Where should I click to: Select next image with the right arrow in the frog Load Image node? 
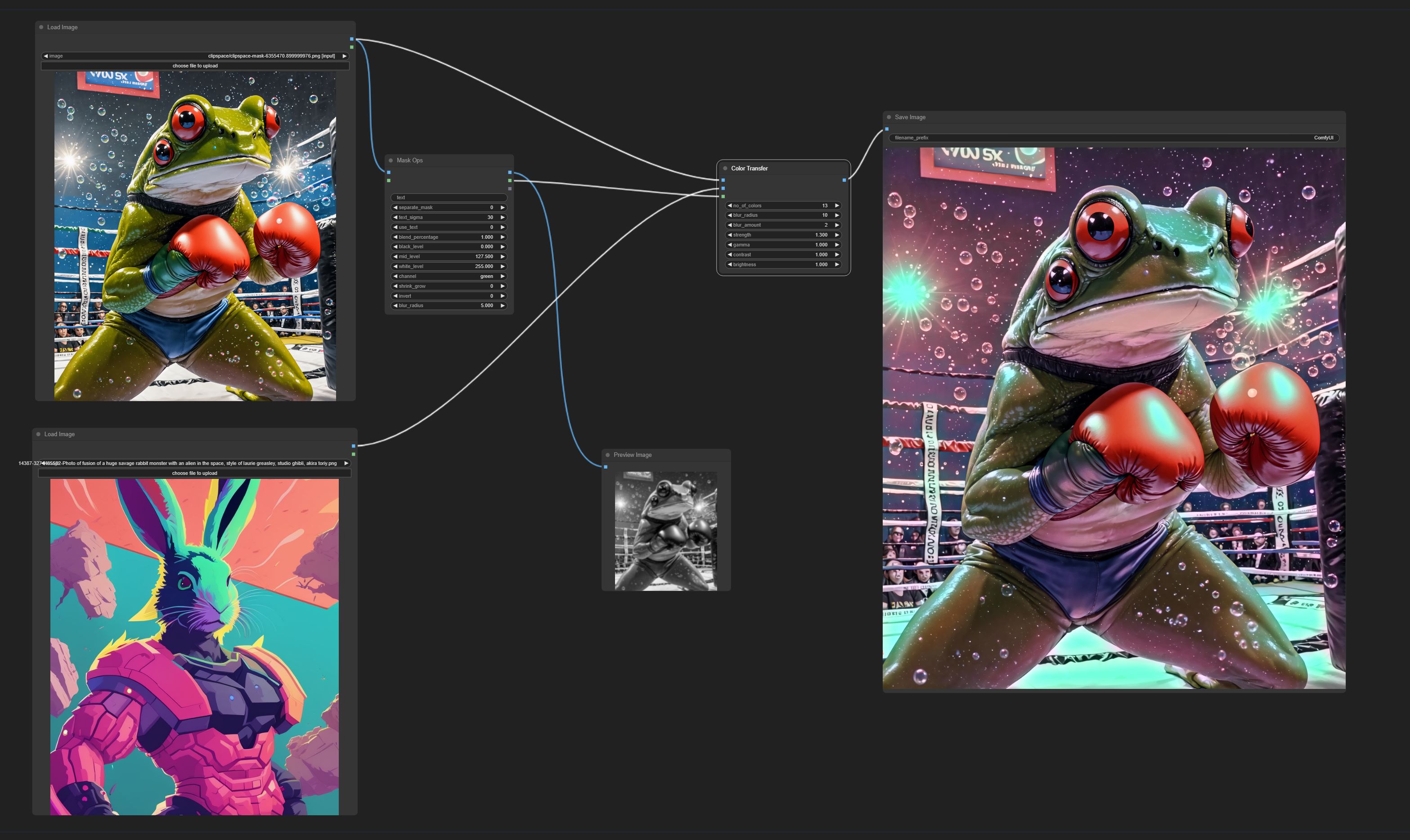(344, 56)
